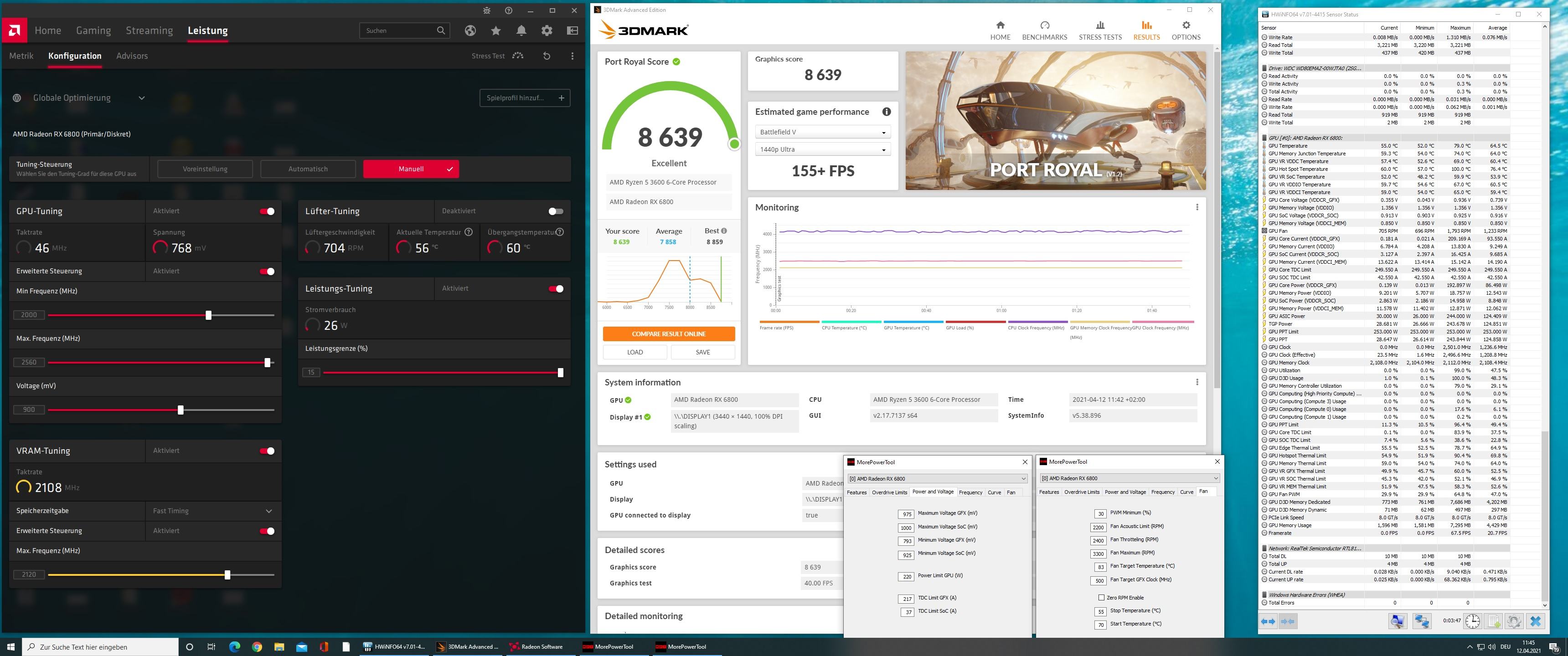The width and height of the screenshot is (1568, 656).
Task: Click the GPU Voltage slider handle
Action: click(180, 410)
